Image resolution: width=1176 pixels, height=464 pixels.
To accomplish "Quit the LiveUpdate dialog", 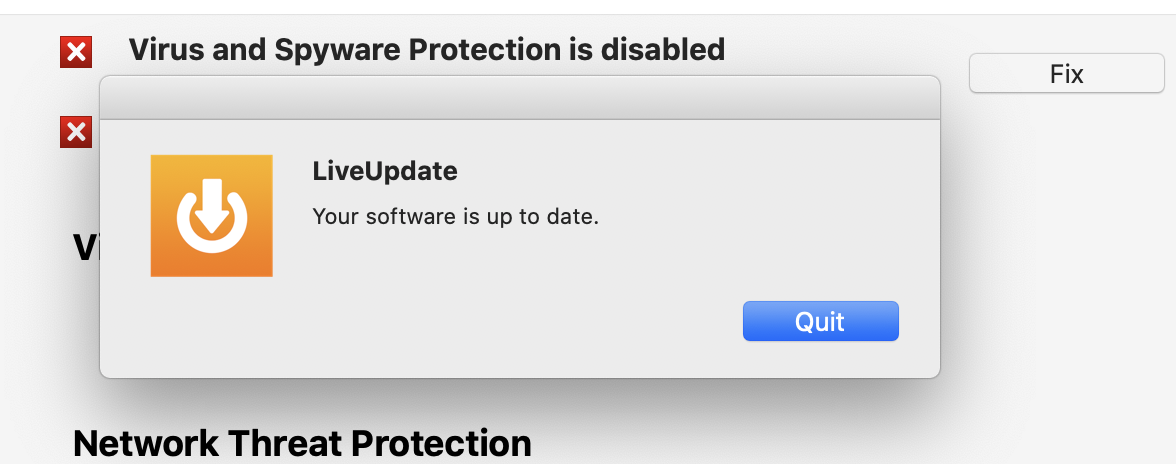I will (x=820, y=321).
